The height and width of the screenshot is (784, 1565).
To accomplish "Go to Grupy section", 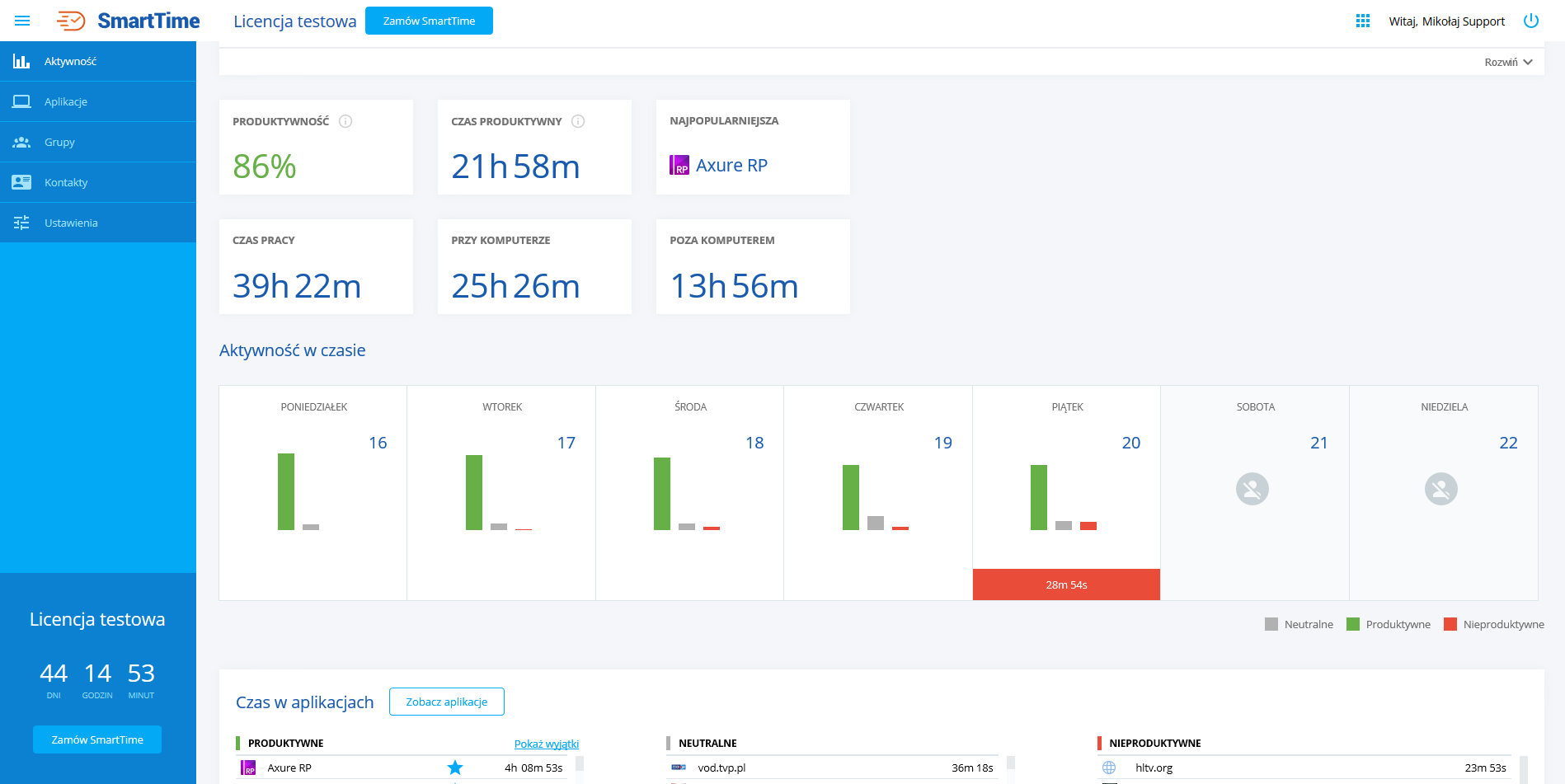I will [59, 142].
